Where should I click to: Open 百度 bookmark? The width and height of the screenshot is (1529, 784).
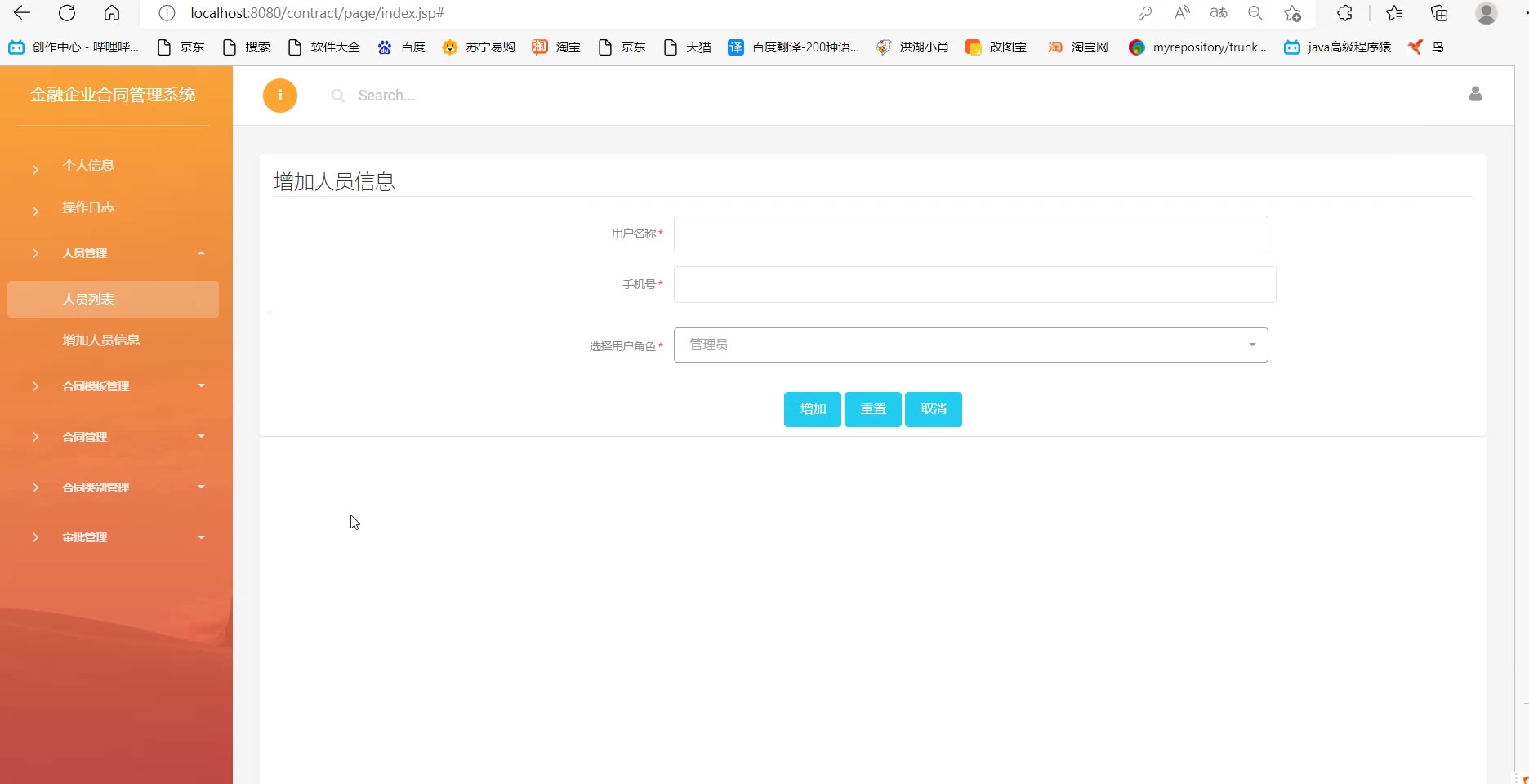402,47
